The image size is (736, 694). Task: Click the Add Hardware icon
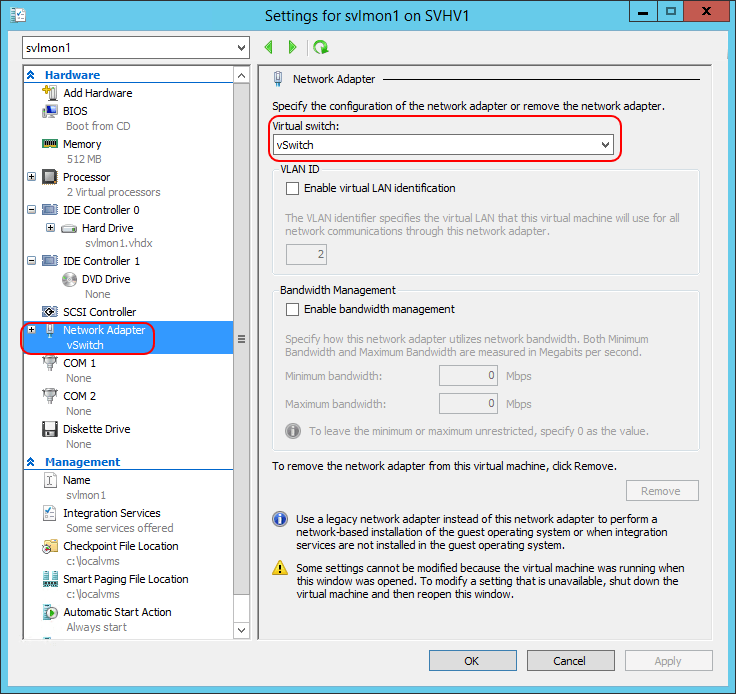point(50,92)
